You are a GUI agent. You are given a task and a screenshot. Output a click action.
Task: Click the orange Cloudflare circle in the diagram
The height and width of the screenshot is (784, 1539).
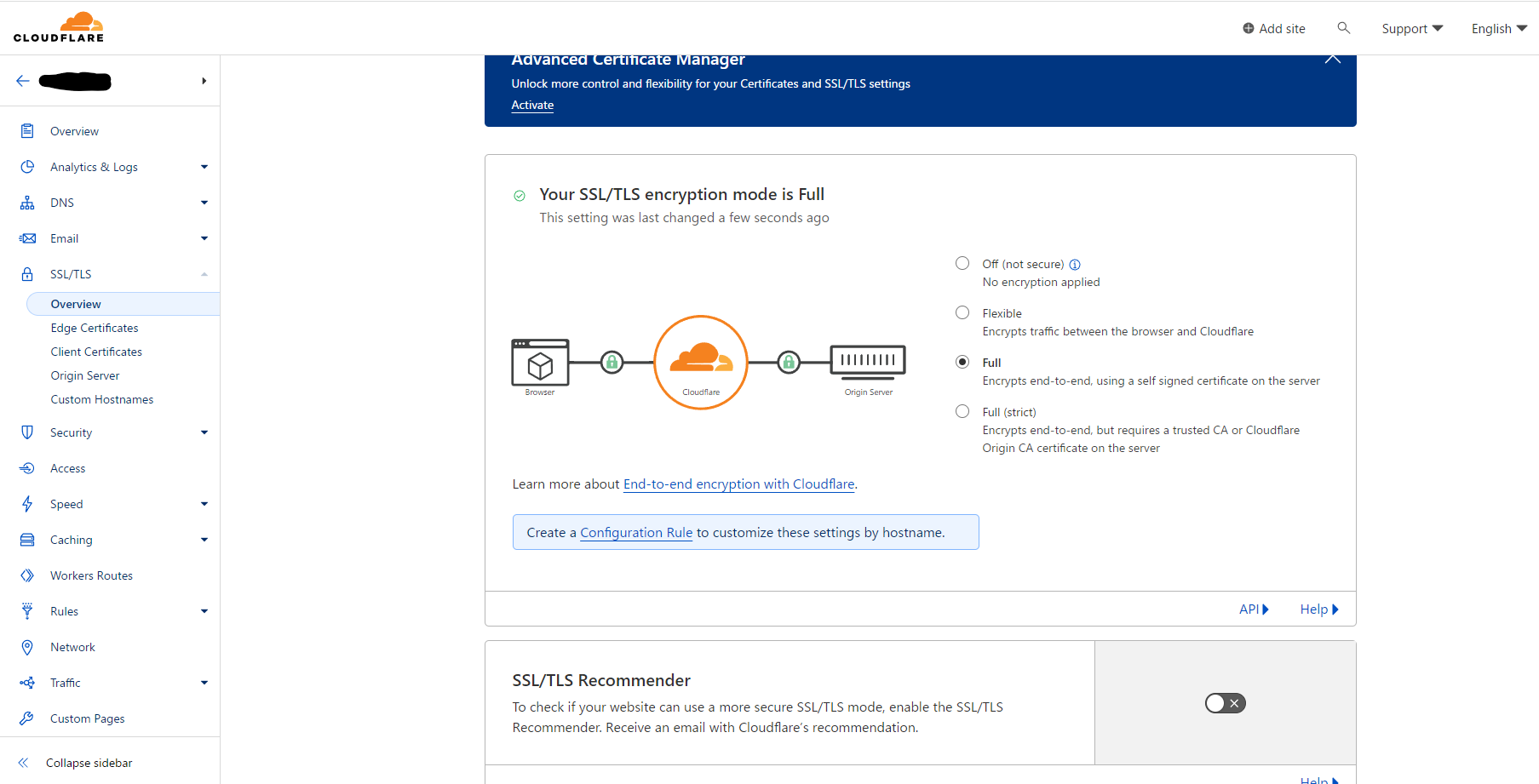701,363
